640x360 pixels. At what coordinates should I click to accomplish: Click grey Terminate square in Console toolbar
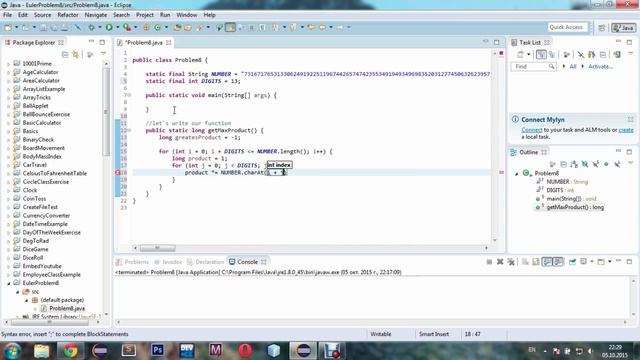point(489,262)
